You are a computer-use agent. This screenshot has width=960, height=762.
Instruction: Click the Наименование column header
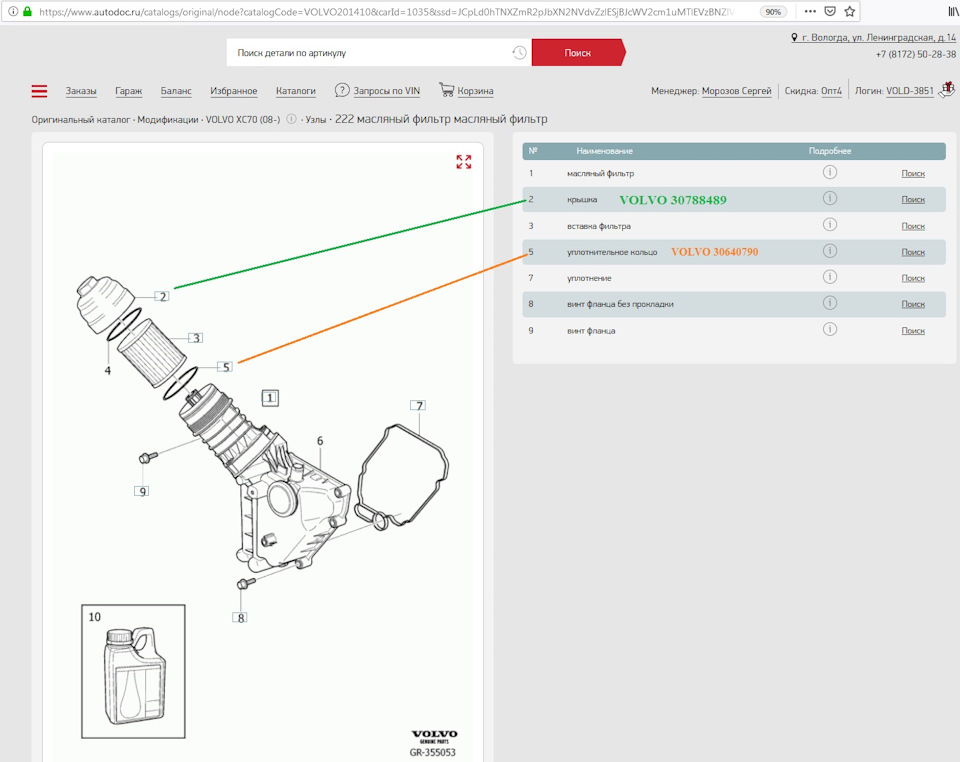tap(604, 151)
